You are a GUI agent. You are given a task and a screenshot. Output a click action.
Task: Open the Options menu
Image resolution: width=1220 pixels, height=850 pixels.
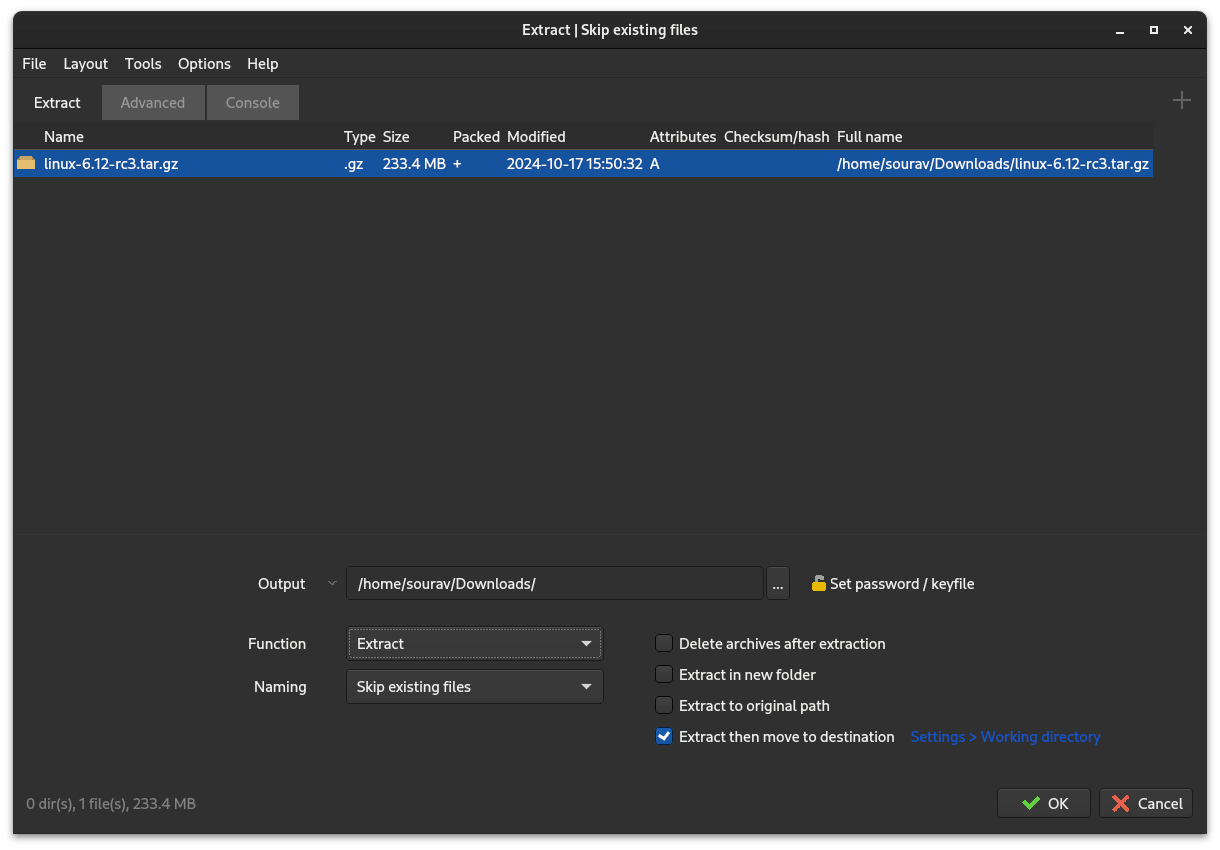point(204,63)
